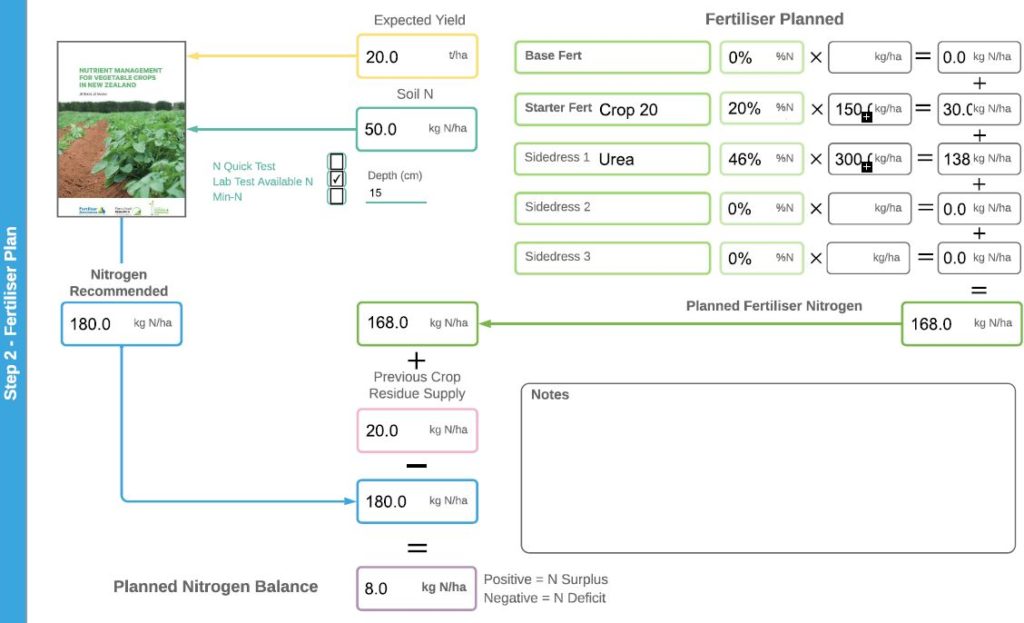Click the plus icon in Starter Fert rate field
The width and height of the screenshot is (1024, 623).
(x=866, y=117)
